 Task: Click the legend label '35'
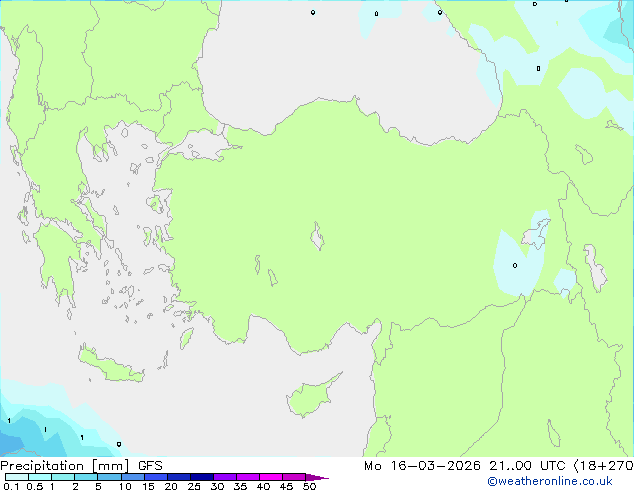tap(240, 486)
